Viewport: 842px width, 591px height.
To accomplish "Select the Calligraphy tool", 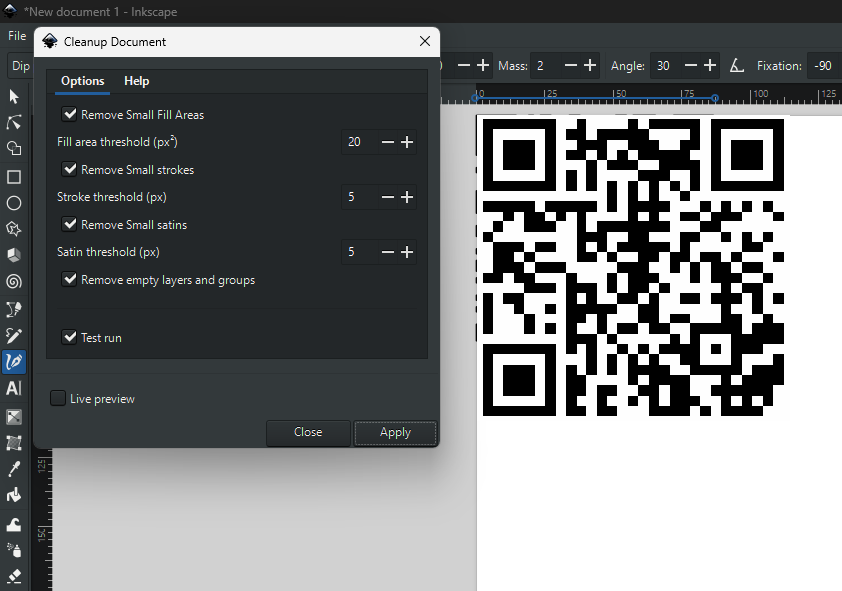I will (14, 362).
